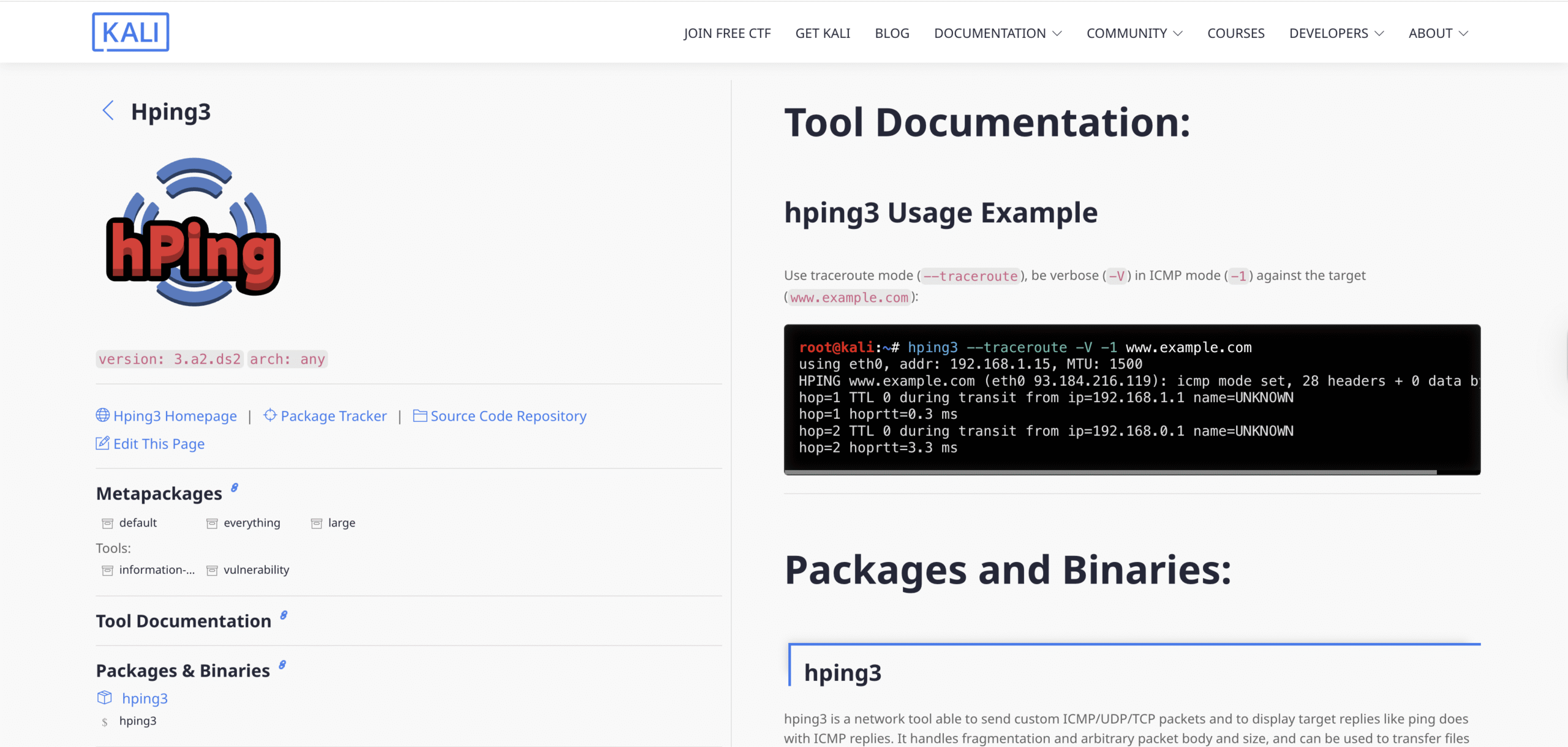Screen dimensions: 1568x747
Task: Click the Edit This Page pencil icon
Action: pyautogui.click(x=102, y=443)
